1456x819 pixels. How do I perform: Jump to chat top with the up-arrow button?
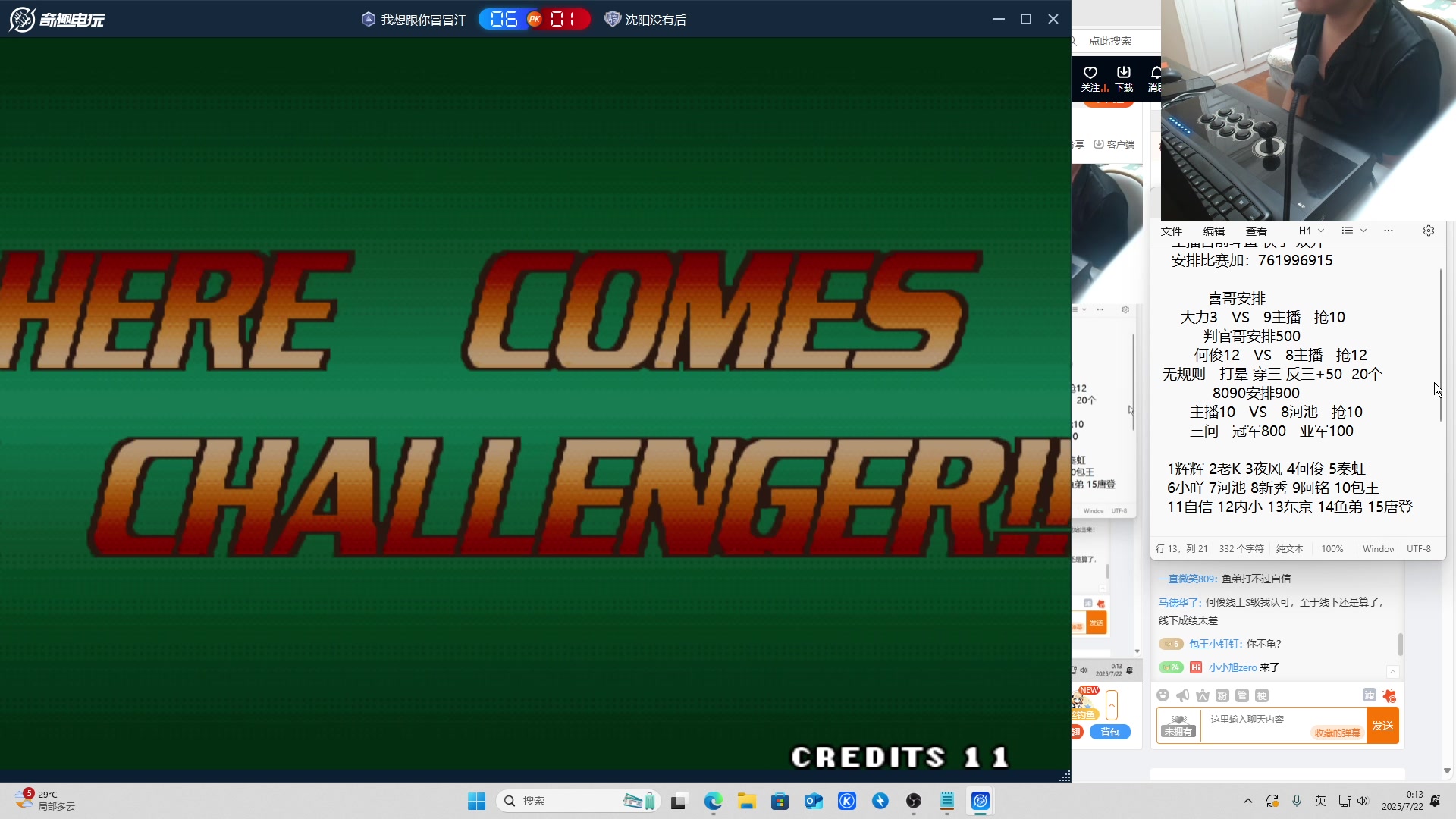1393,672
